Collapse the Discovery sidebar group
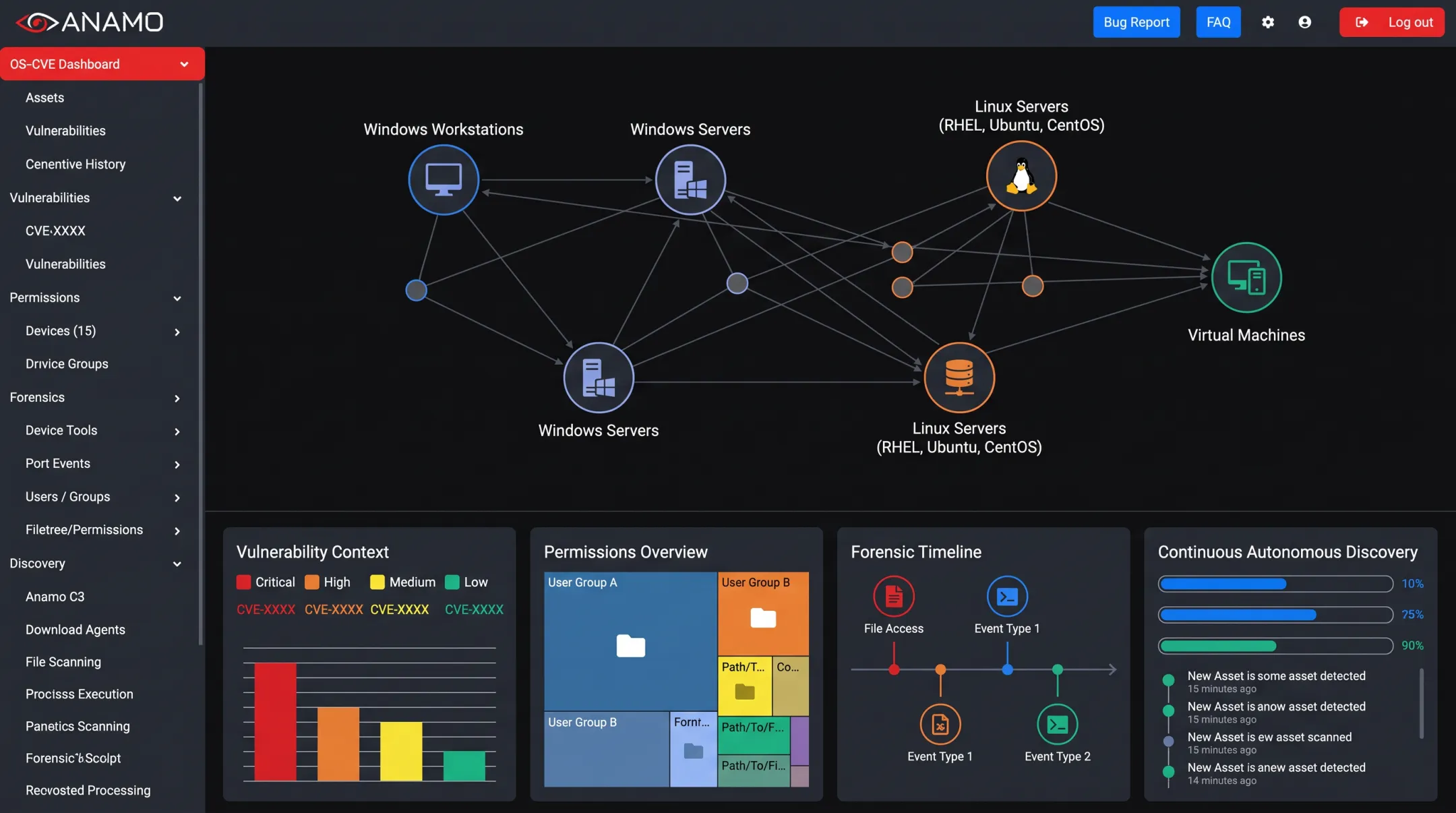 pos(177,564)
